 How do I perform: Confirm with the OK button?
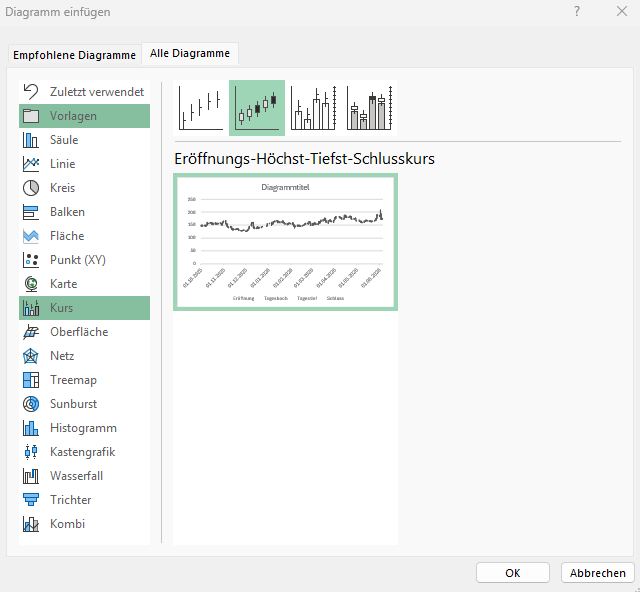513,573
